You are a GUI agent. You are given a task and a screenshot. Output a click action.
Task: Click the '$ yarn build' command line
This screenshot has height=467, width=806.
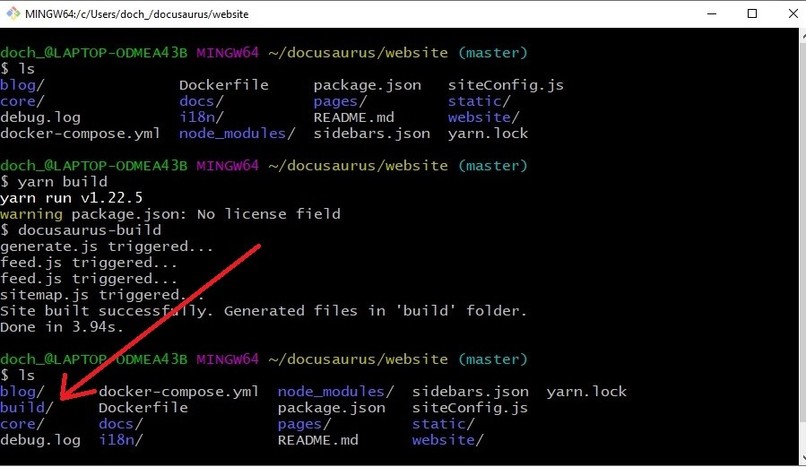pos(54,181)
